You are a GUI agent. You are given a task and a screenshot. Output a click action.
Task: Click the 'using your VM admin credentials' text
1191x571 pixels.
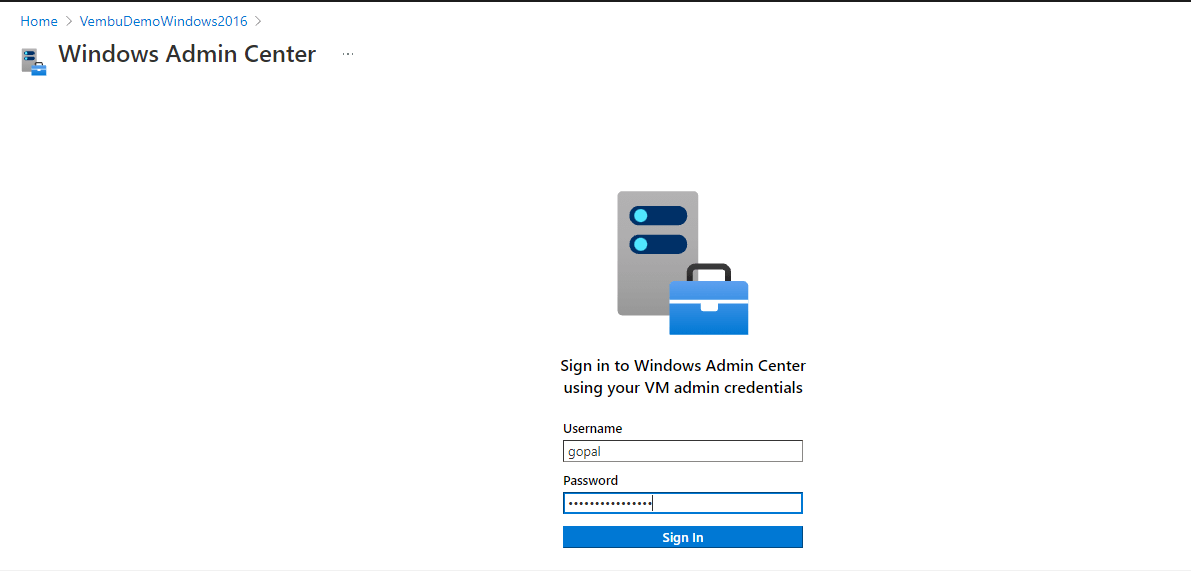[683, 388]
